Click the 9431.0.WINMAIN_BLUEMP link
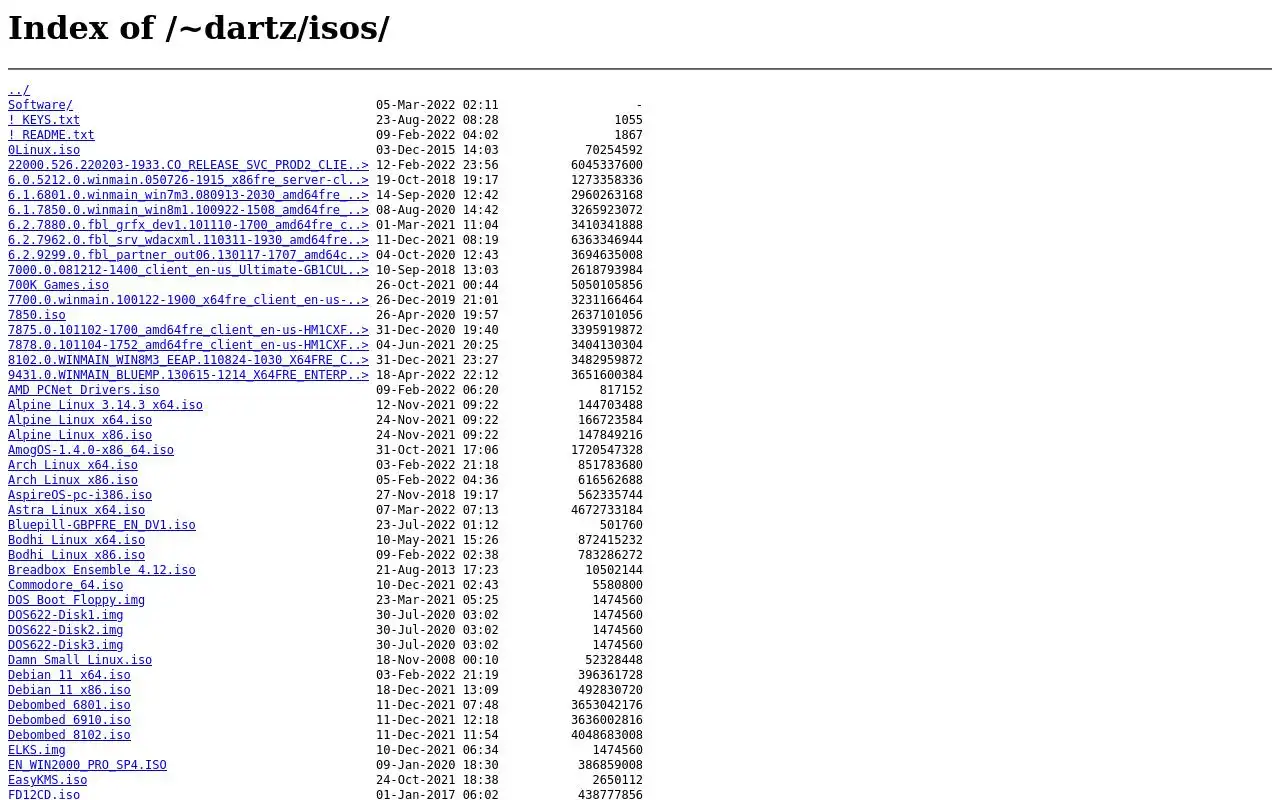The width and height of the screenshot is (1280, 800). tap(188, 375)
